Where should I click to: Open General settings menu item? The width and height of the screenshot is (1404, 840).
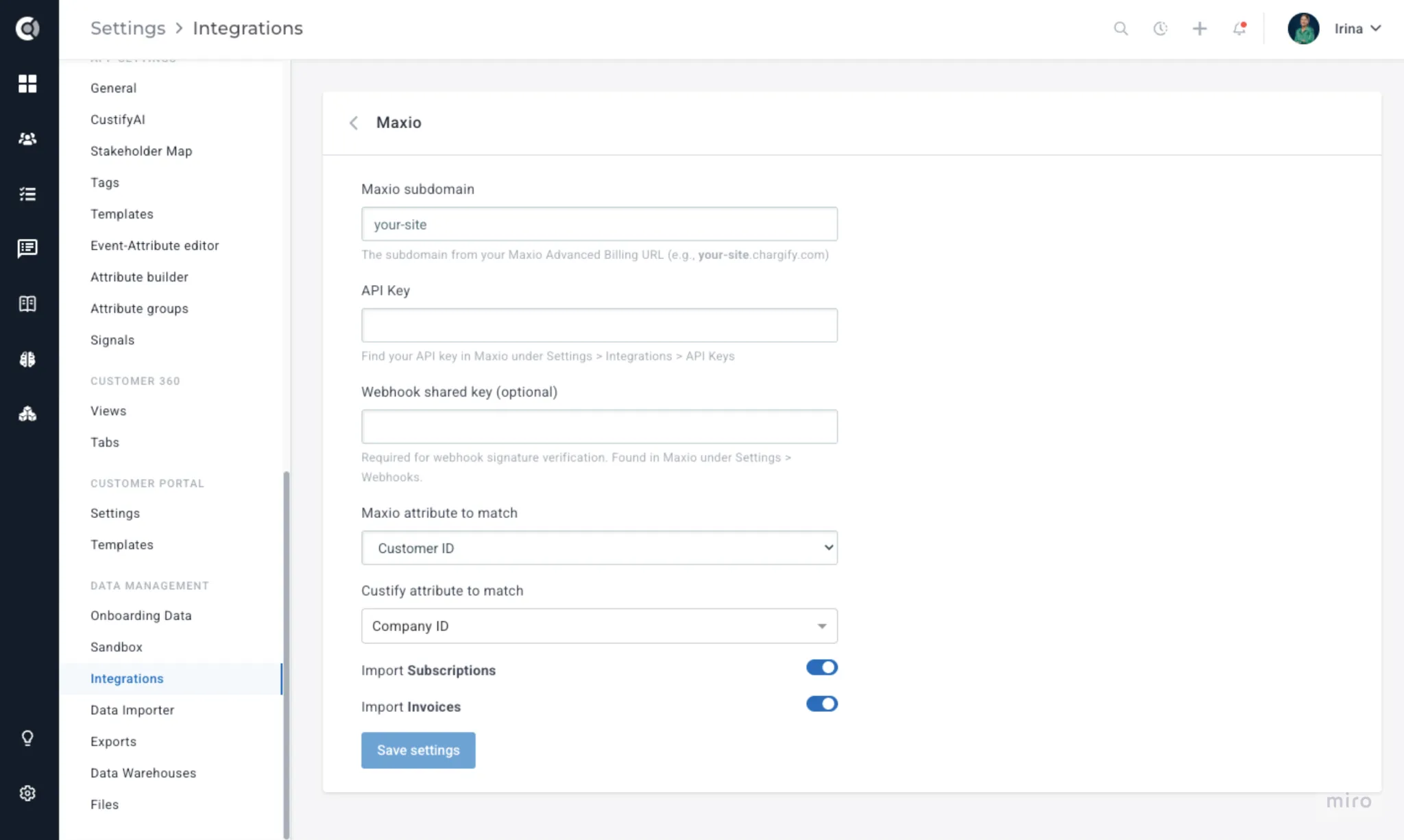click(x=113, y=88)
